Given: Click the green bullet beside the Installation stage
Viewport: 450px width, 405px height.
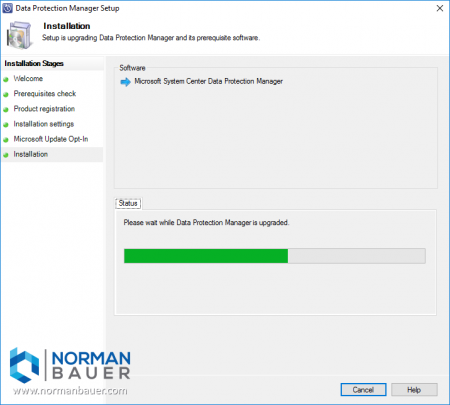Looking at the screenshot, I should click(x=6, y=155).
